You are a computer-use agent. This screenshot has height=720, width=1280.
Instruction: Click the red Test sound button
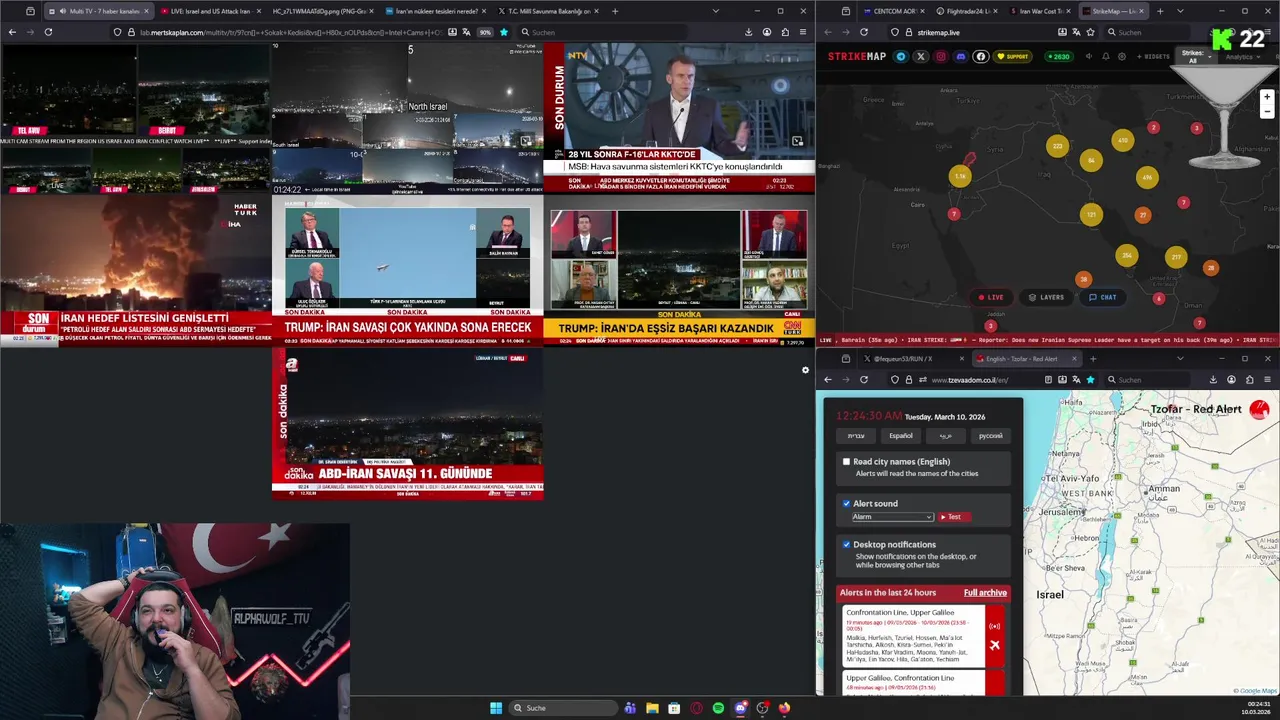[x=954, y=517]
